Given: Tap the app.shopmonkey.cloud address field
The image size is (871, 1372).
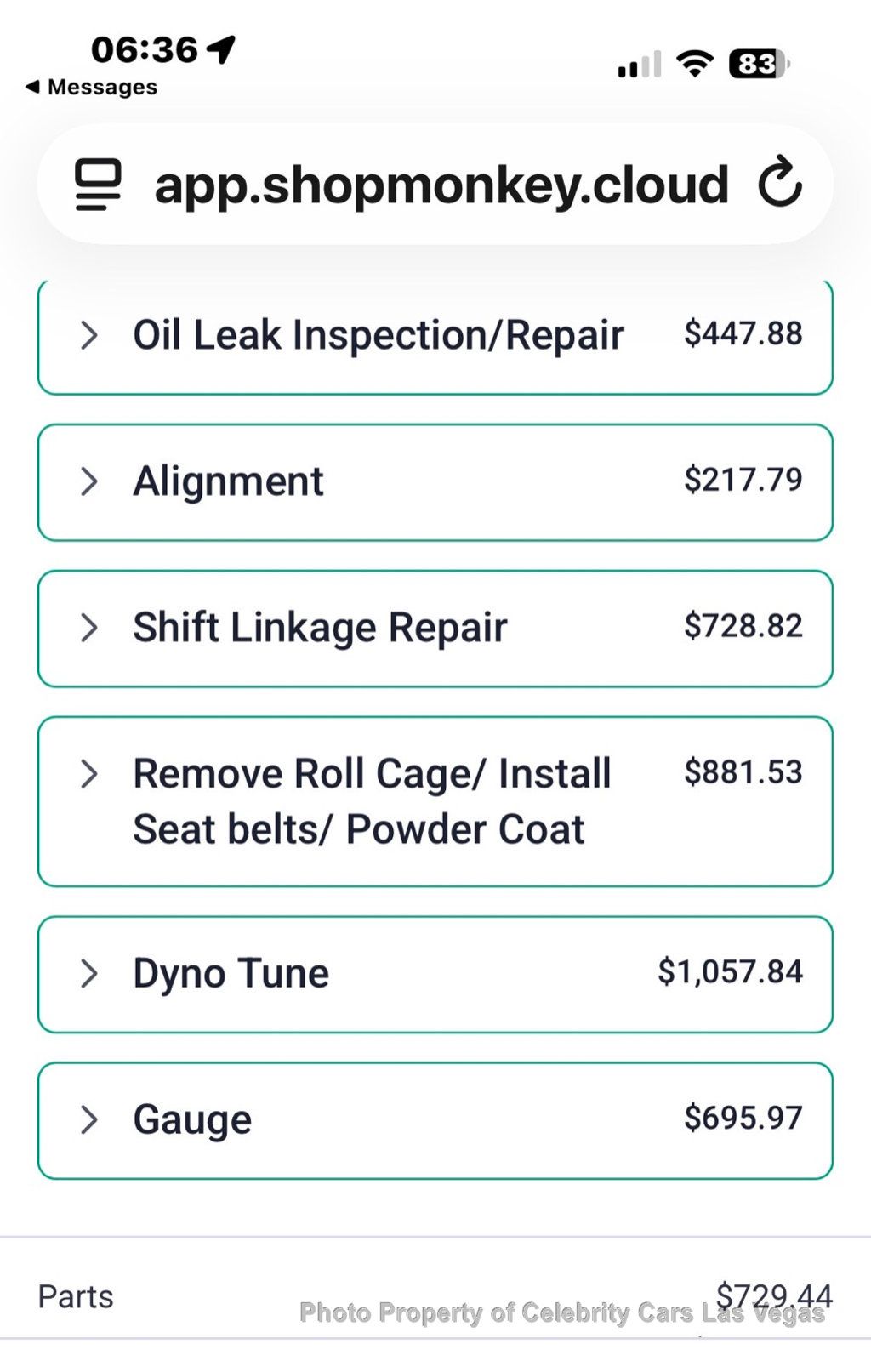Looking at the screenshot, I should pos(441,185).
